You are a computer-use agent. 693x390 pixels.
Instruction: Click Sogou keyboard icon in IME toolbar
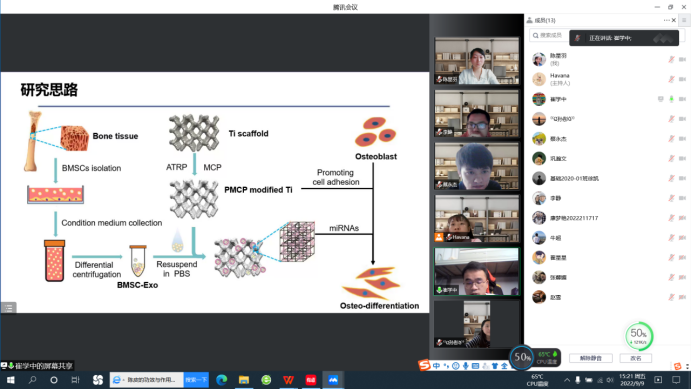[475, 366]
